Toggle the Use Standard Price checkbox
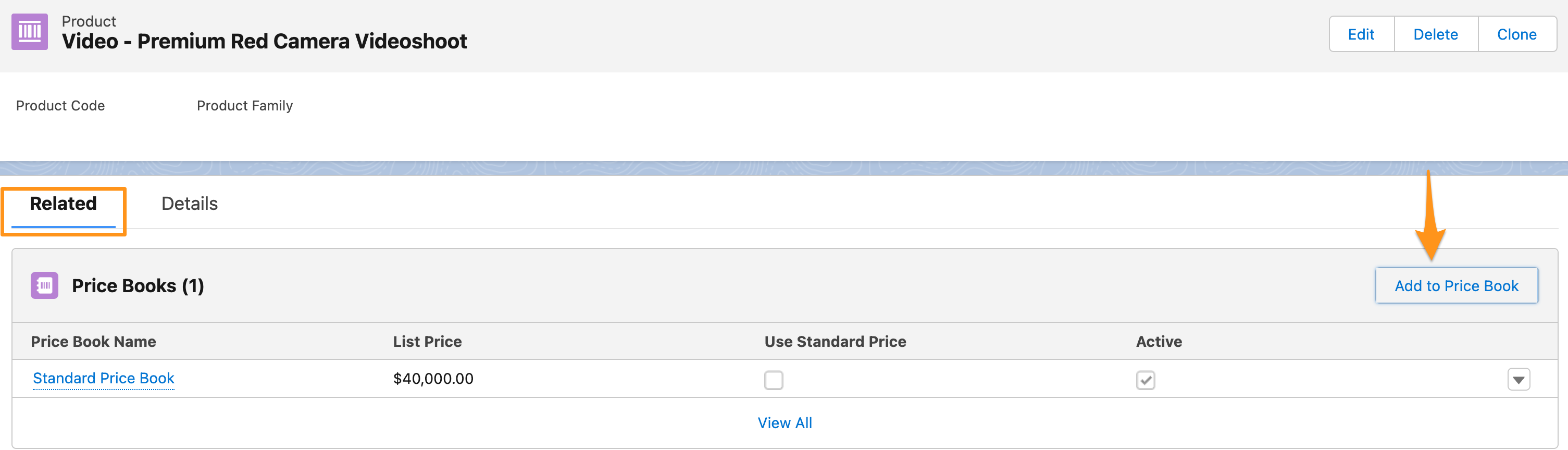 click(773, 379)
